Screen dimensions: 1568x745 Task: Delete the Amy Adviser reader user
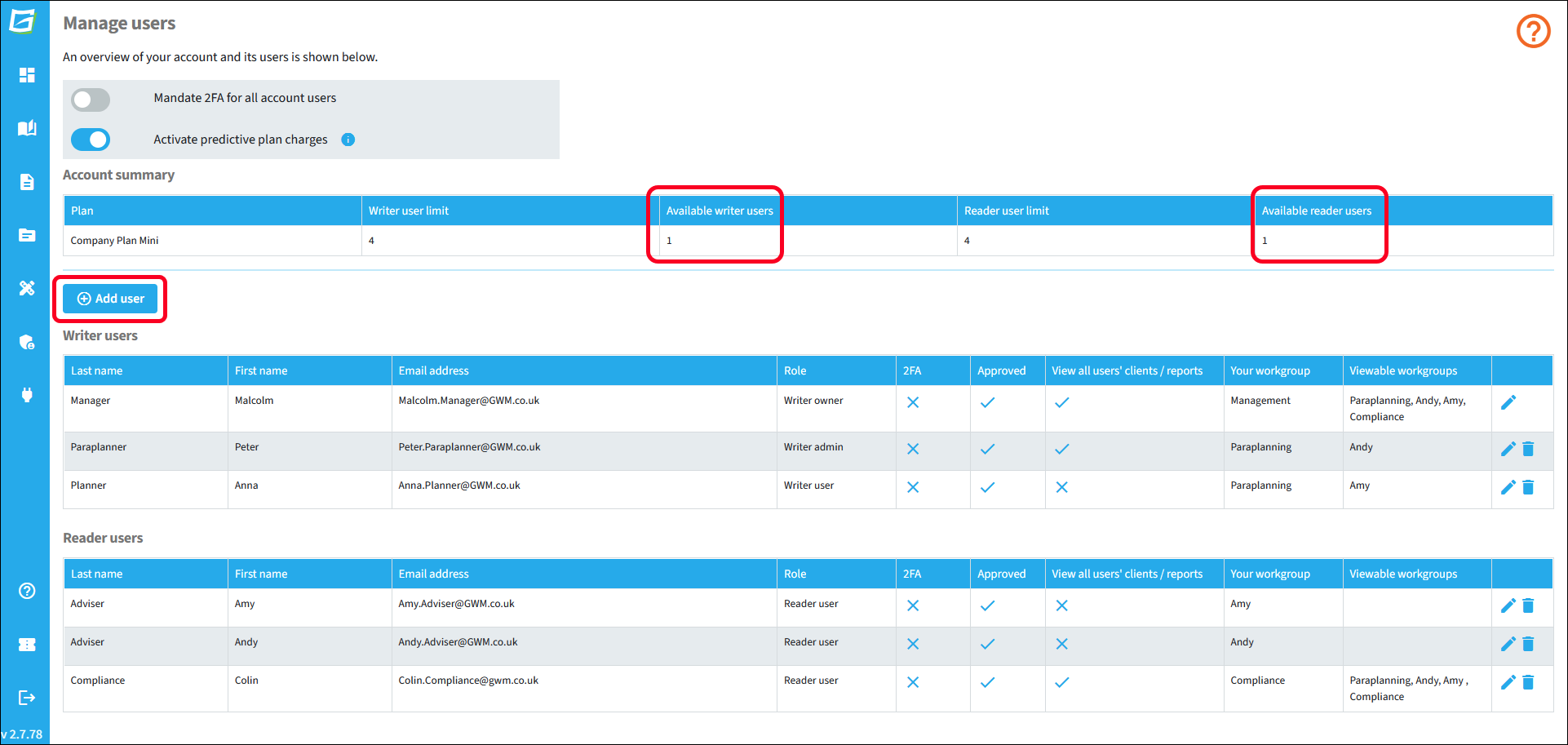1528,605
